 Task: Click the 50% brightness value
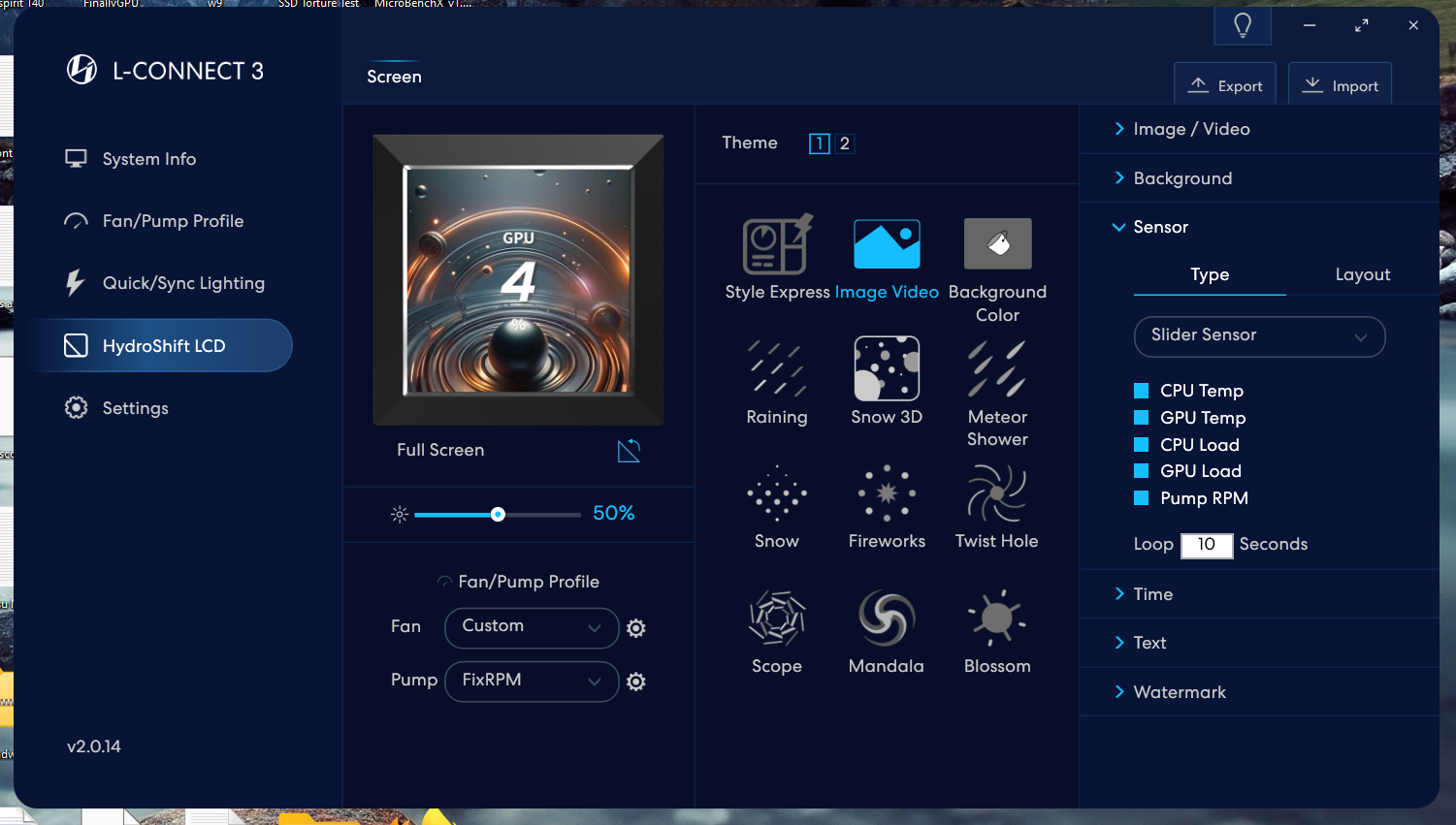point(614,513)
